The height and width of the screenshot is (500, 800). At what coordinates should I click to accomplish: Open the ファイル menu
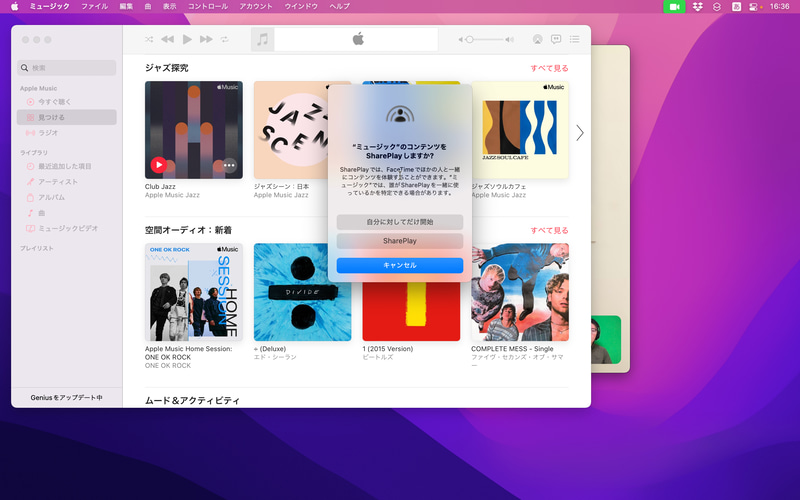point(94,6)
